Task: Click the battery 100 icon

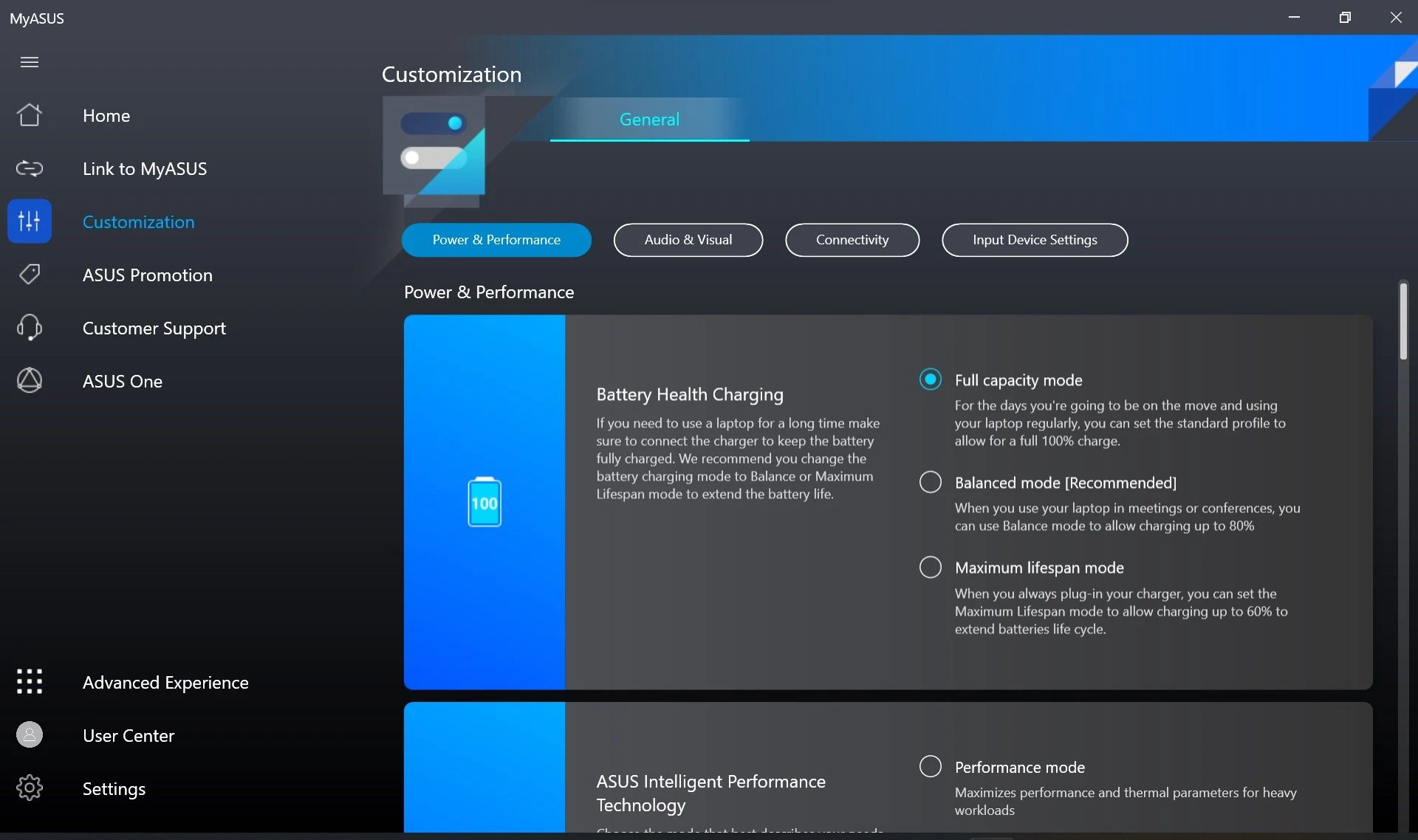Action: click(x=484, y=502)
